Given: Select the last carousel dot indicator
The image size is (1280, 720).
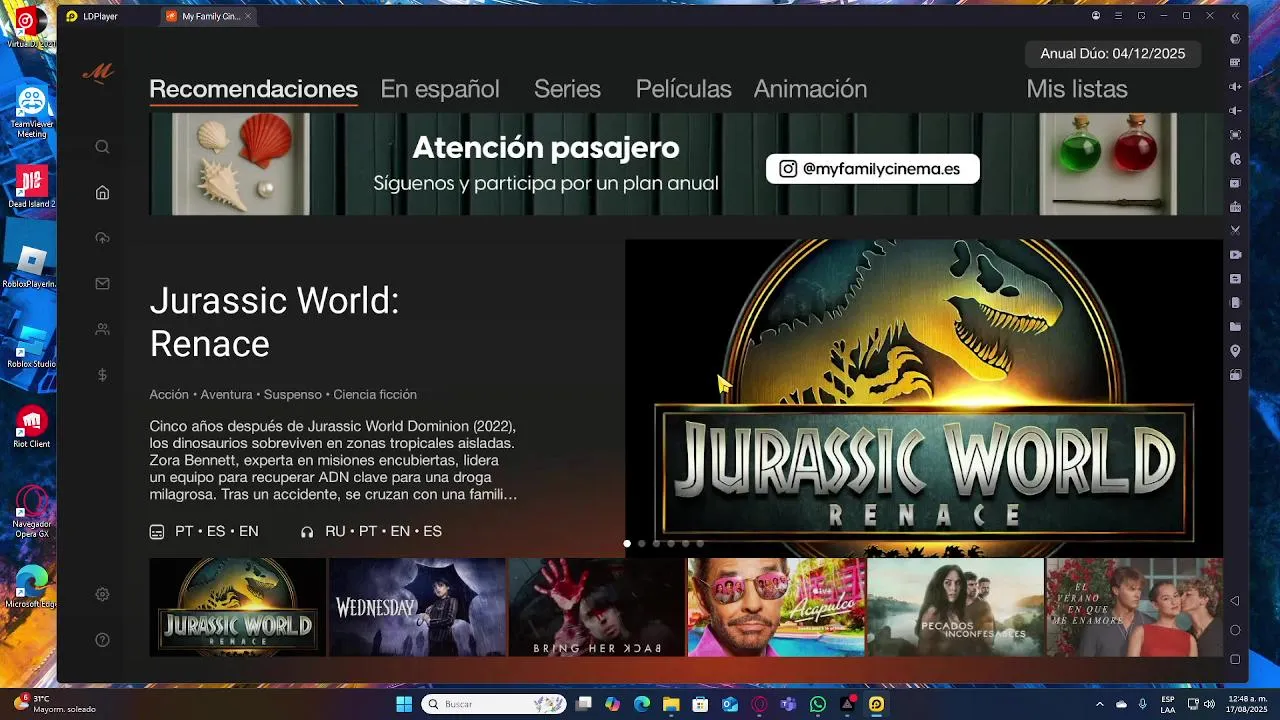Looking at the screenshot, I should click(x=700, y=544).
